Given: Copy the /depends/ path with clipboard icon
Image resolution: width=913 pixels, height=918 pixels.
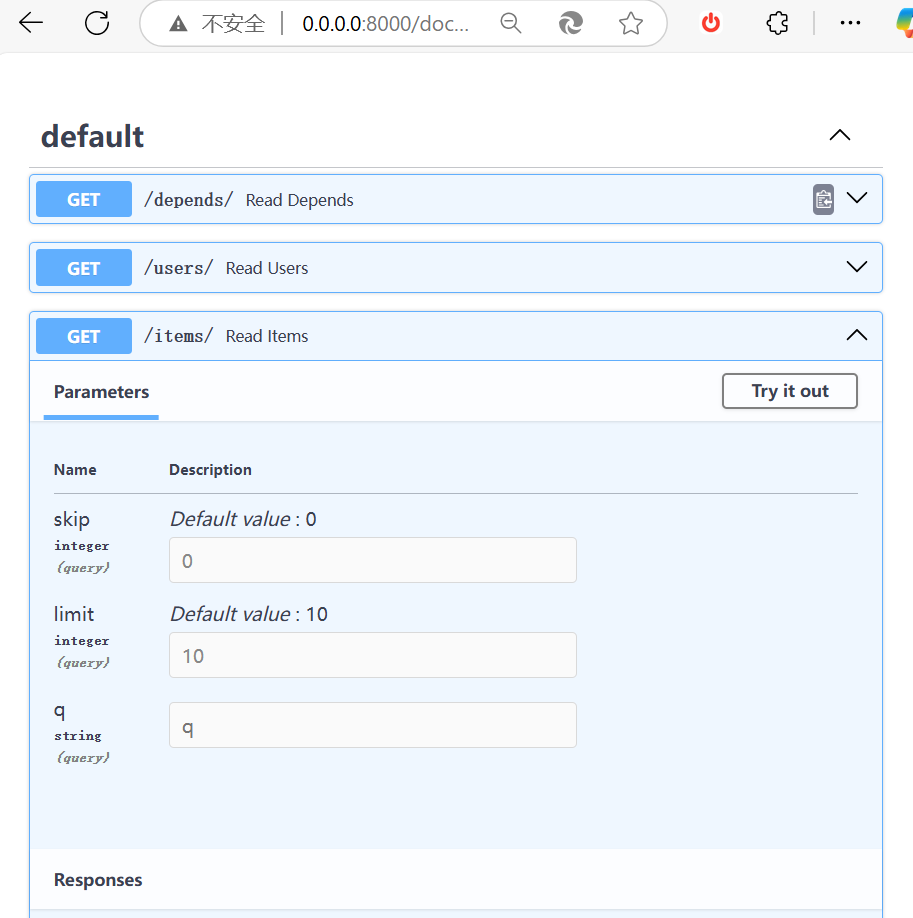Looking at the screenshot, I should coord(823,200).
